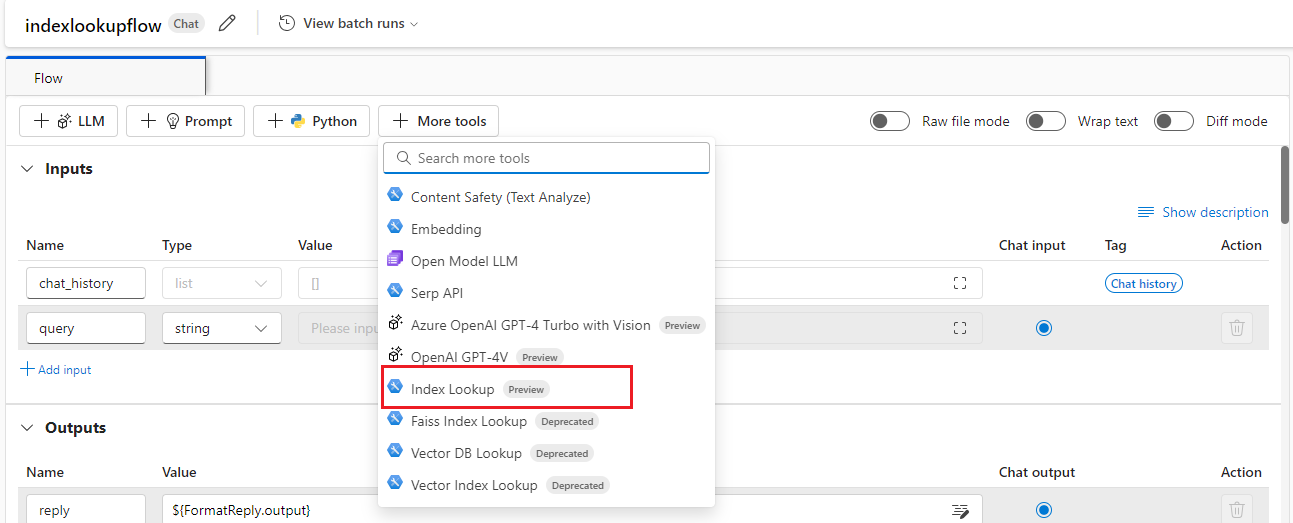
Task: Click the Azure OpenAI GPT-4 Turbo with Vision icon
Action: pos(395,324)
